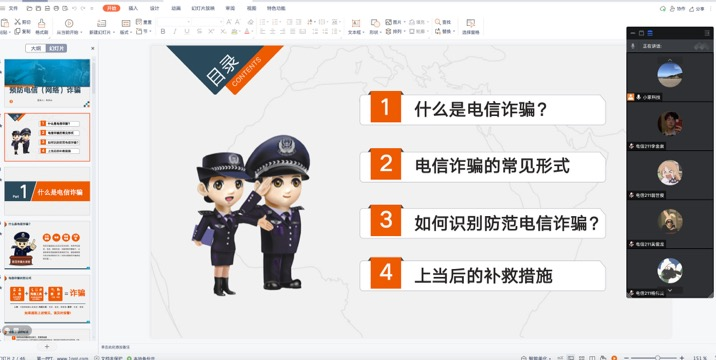Toggle Bold formatting button
The image size is (716, 360).
pos(163,32)
